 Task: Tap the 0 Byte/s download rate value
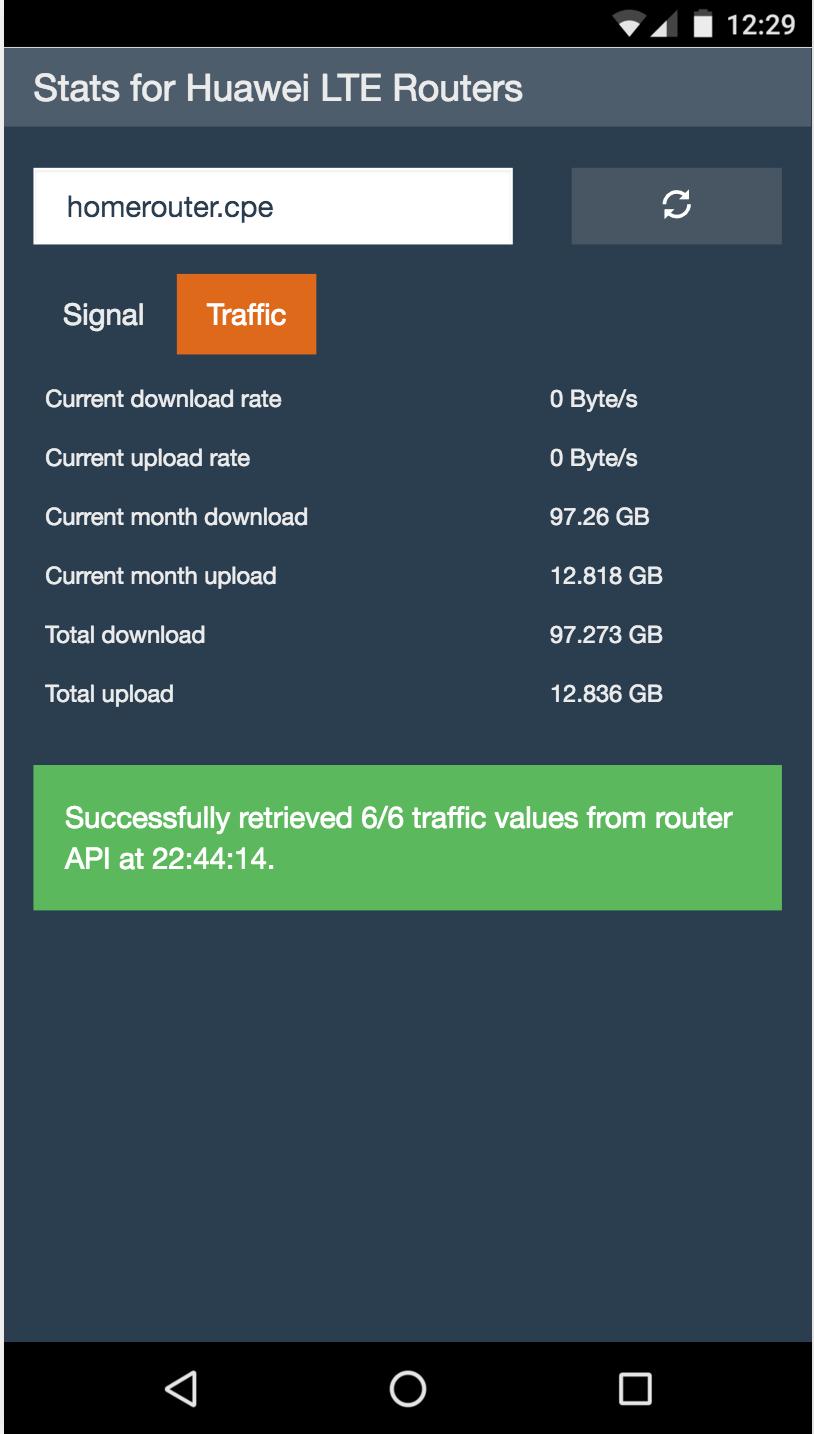(593, 399)
